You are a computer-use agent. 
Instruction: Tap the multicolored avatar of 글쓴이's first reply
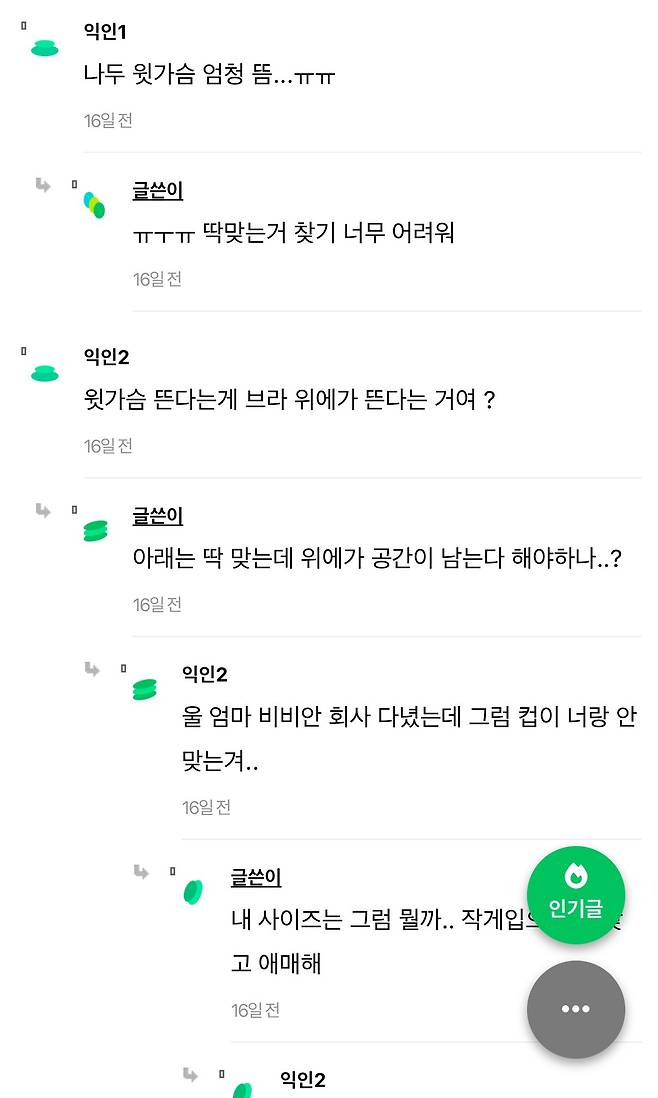tap(95, 203)
